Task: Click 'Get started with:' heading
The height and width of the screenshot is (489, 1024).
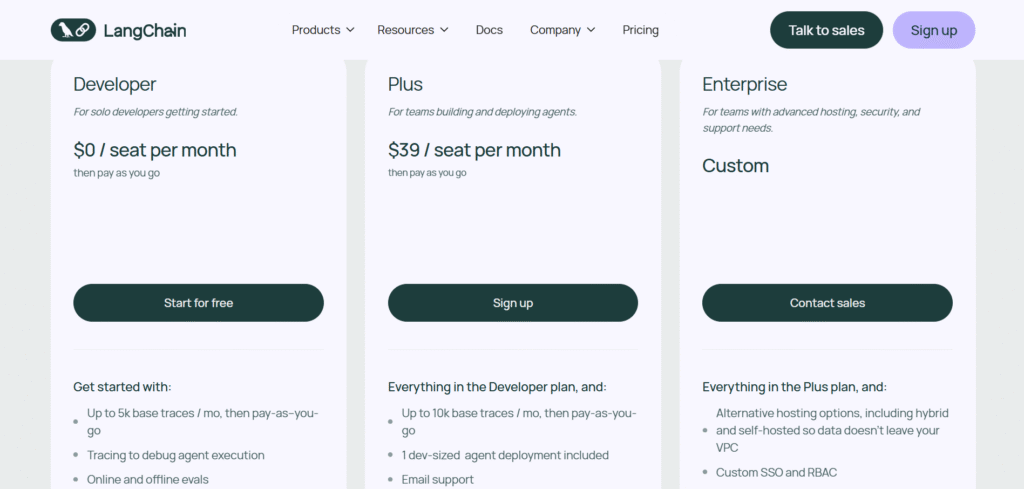Action: (122, 386)
